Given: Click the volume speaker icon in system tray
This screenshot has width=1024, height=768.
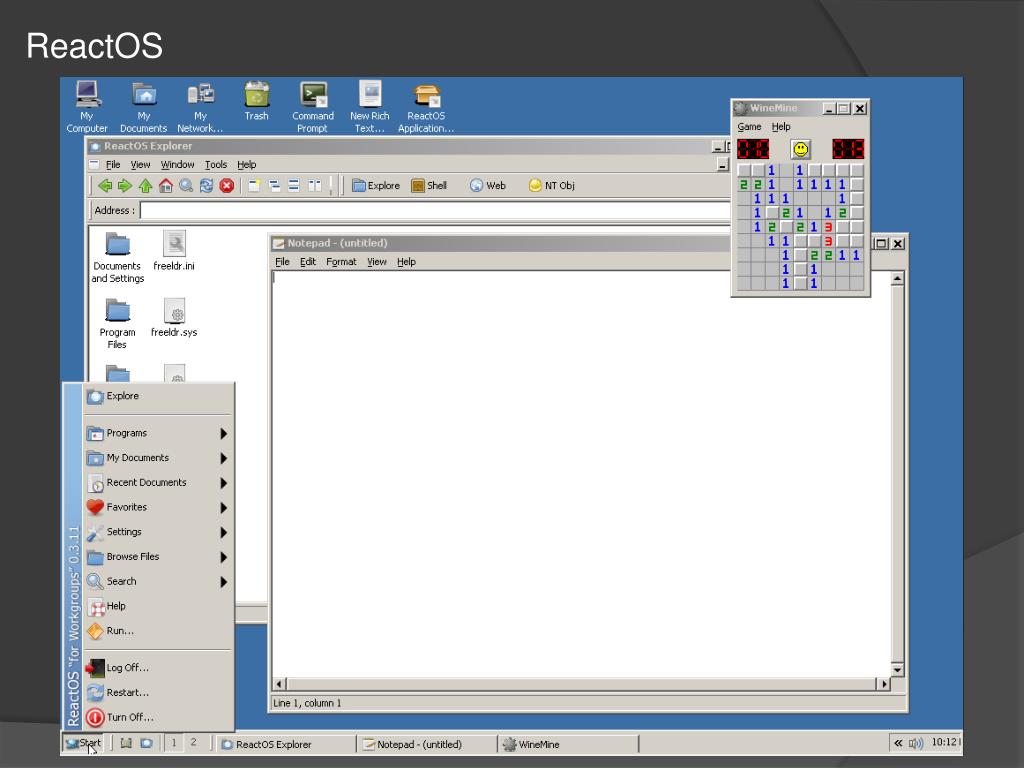Looking at the screenshot, I should [916, 743].
